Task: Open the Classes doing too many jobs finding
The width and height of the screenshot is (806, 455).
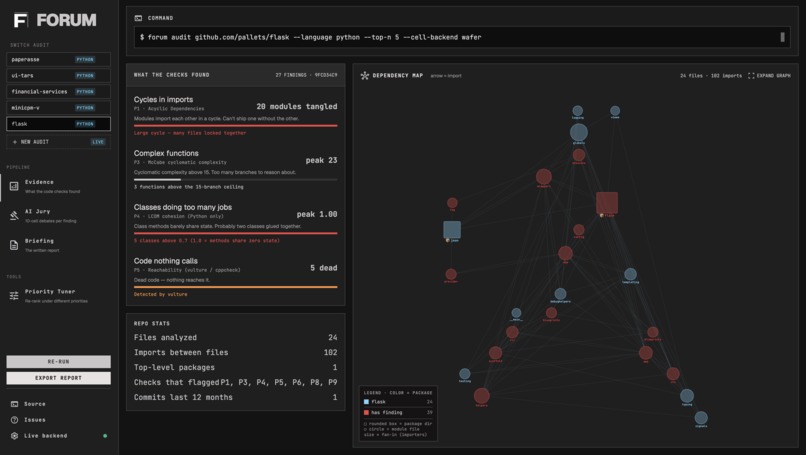Action: (x=235, y=224)
